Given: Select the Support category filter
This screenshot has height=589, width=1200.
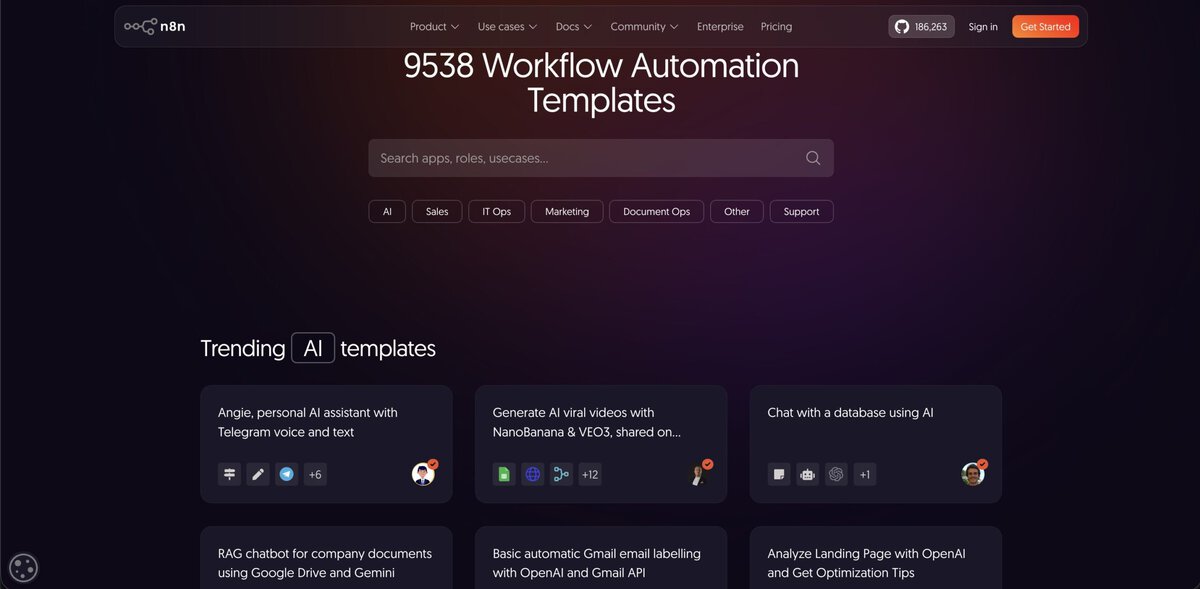Looking at the screenshot, I should 801,211.
